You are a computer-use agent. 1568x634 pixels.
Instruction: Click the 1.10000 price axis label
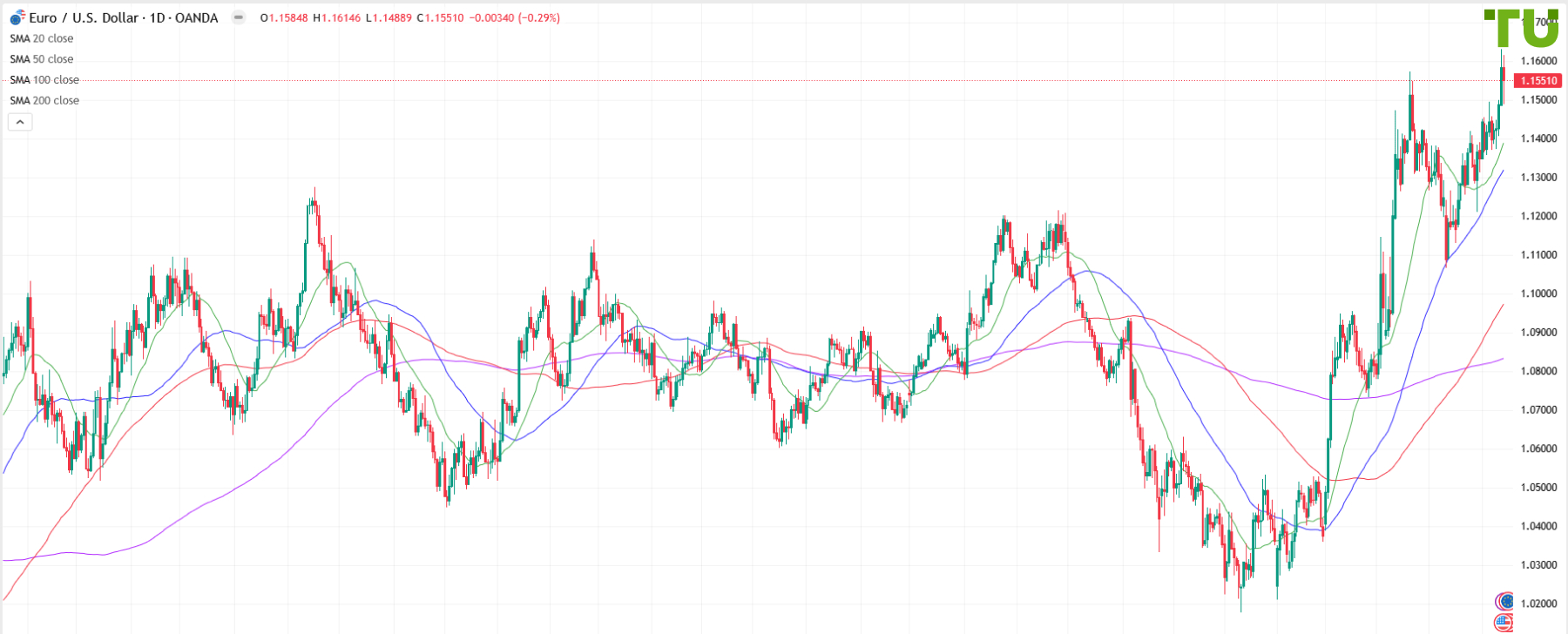1538,293
